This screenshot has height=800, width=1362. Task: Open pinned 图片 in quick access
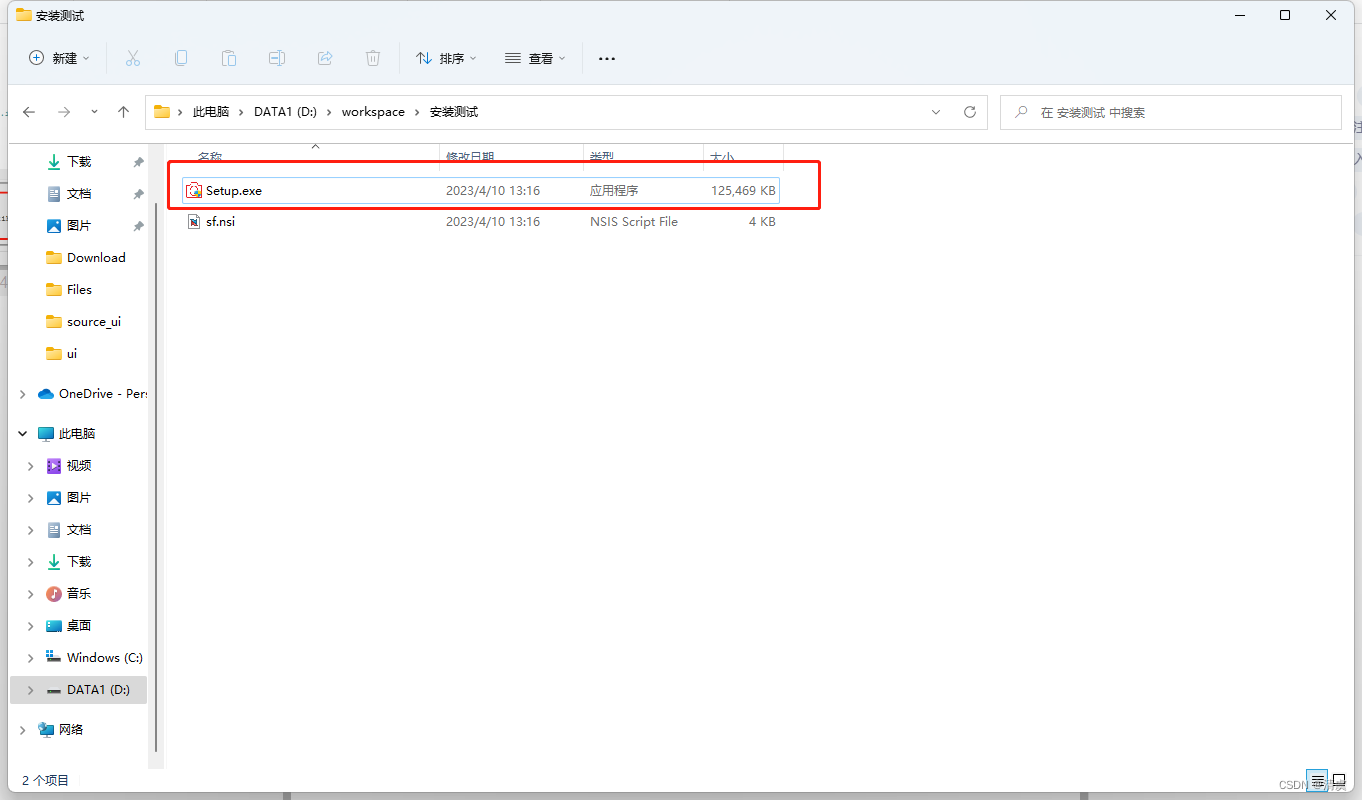(x=79, y=225)
